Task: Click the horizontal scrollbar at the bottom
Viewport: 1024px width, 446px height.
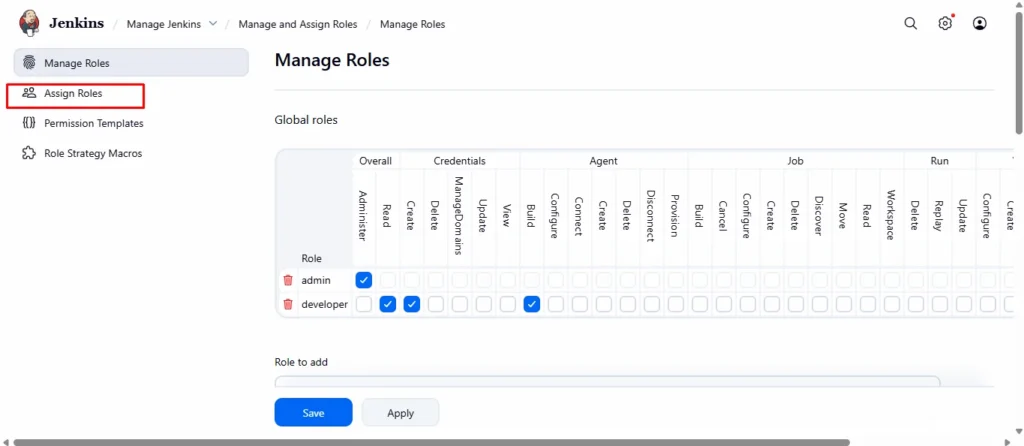Action: [x=430, y=442]
